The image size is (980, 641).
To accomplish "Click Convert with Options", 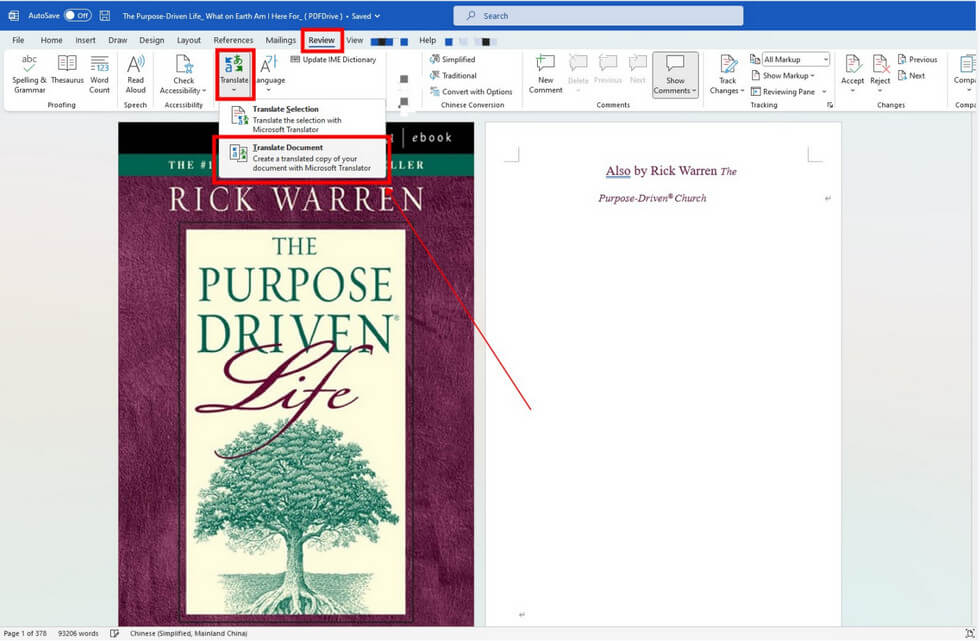I will pyautogui.click(x=471, y=92).
